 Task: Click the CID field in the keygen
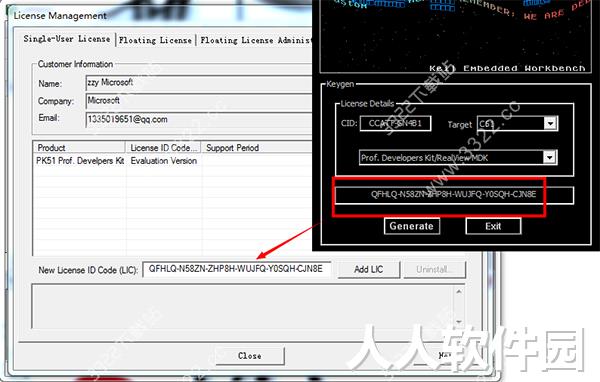tap(395, 123)
